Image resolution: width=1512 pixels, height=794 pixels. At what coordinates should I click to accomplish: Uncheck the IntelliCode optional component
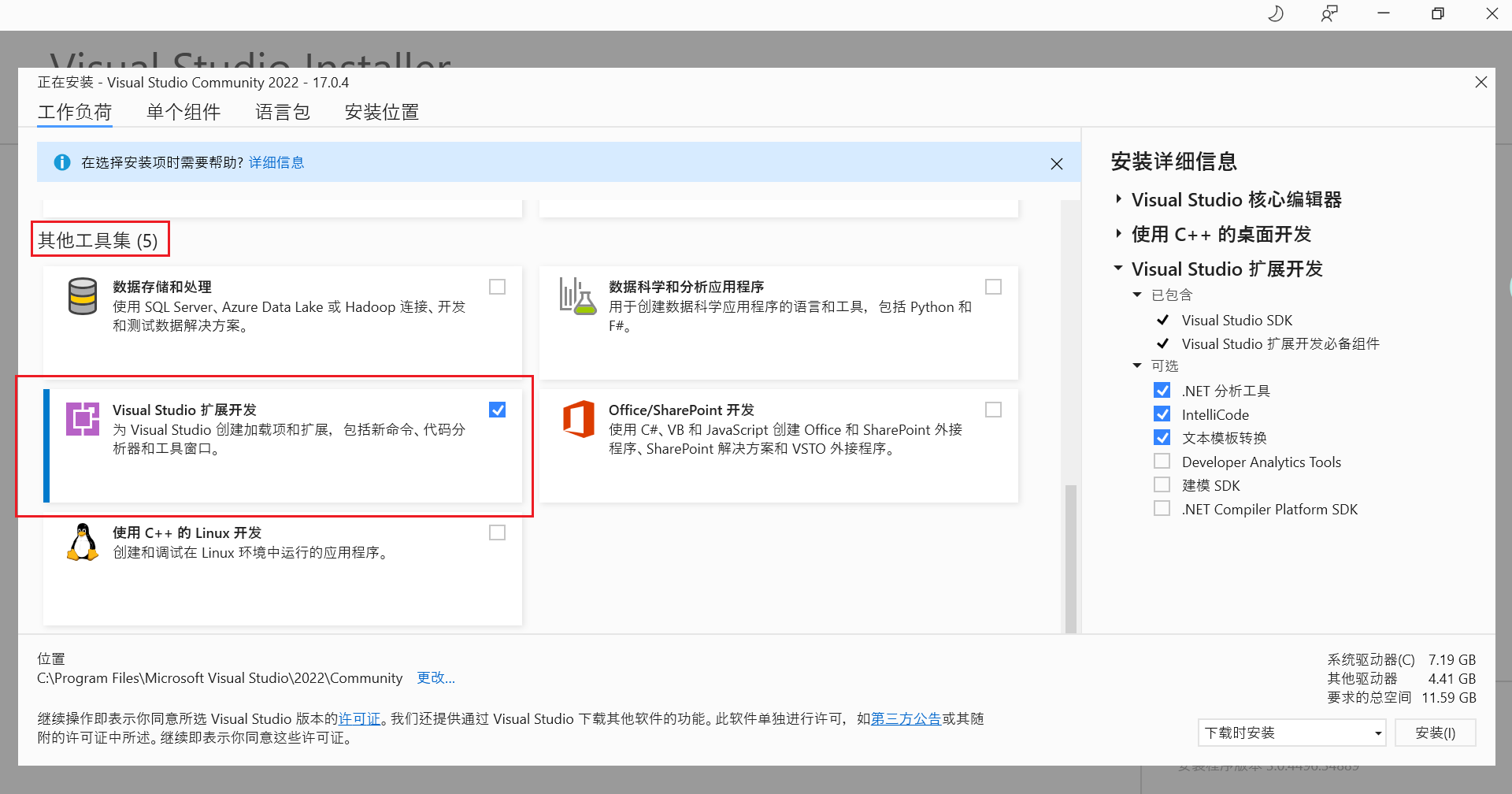pyautogui.click(x=1162, y=414)
